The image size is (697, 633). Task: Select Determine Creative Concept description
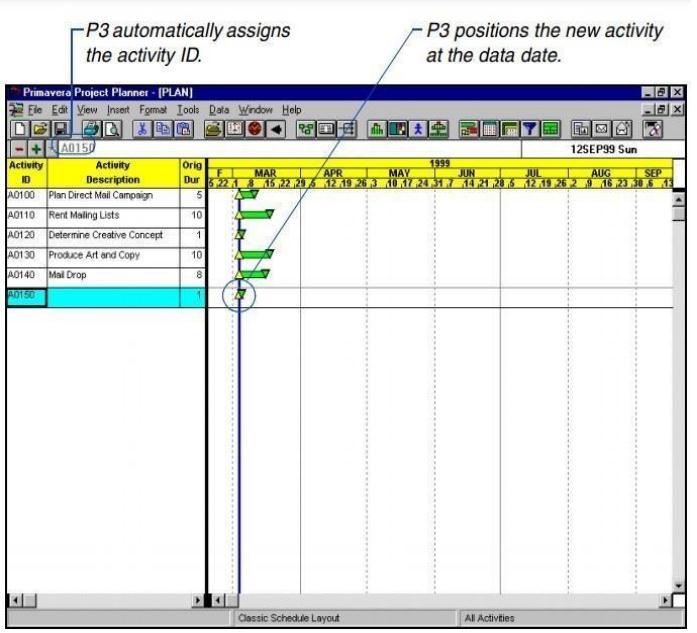113,237
